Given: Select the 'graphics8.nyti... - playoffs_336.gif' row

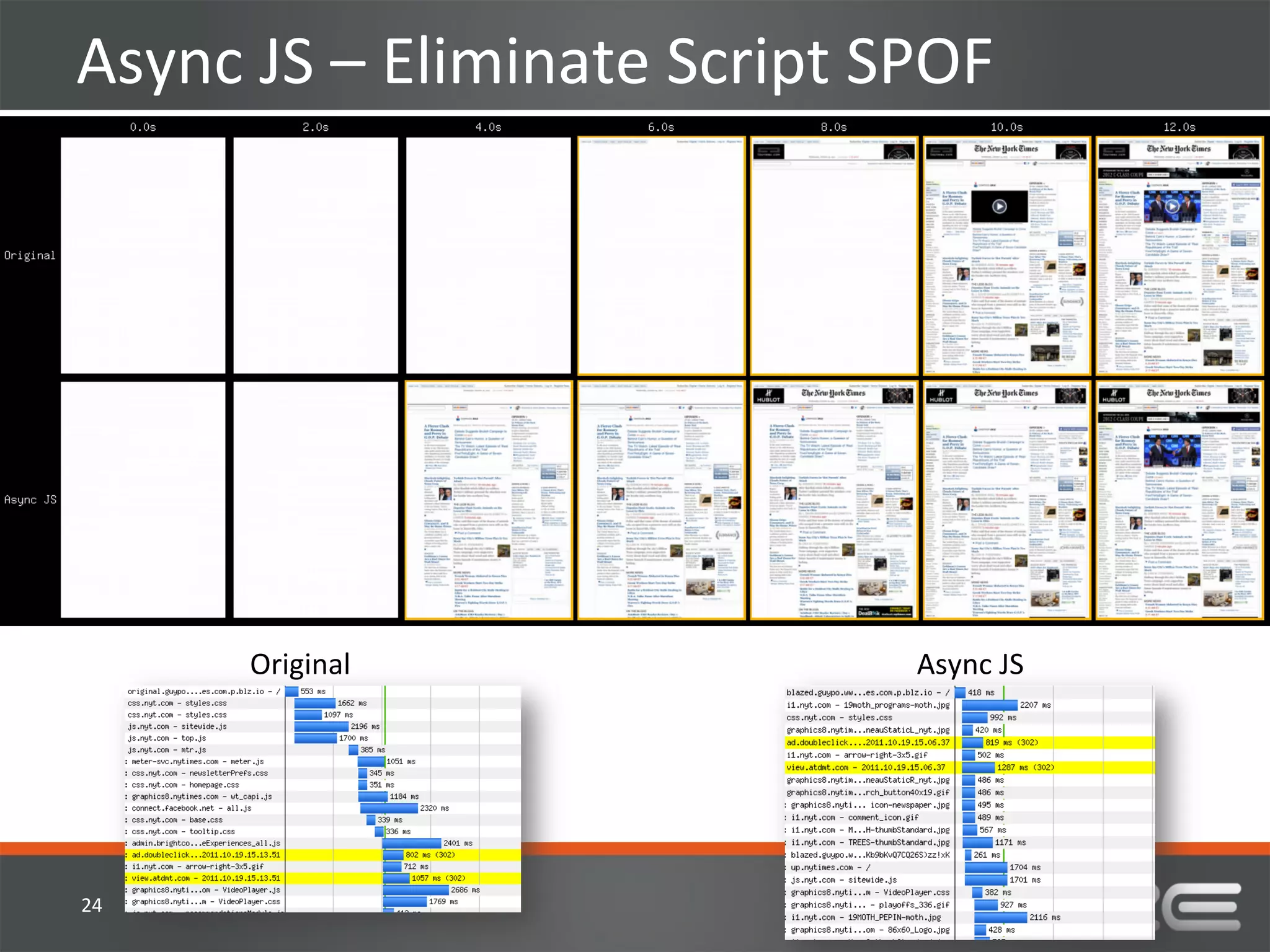Looking at the screenshot, I should (969, 905).
